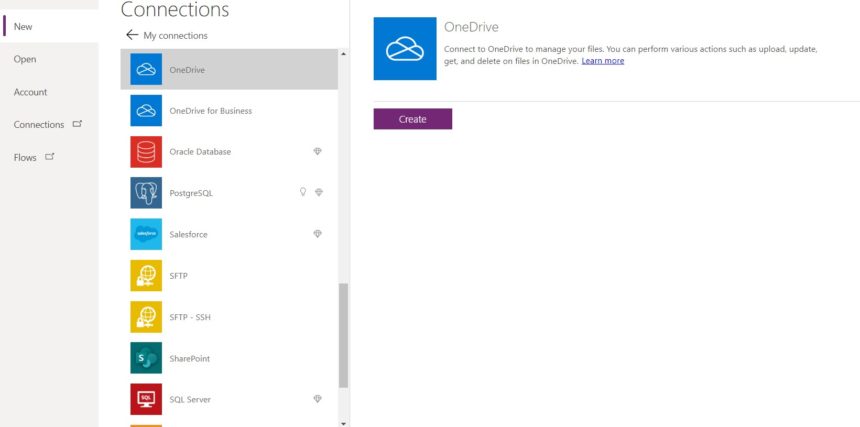
Task: Click scroll-up arrow of connections list
Action: pyautogui.click(x=343, y=54)
